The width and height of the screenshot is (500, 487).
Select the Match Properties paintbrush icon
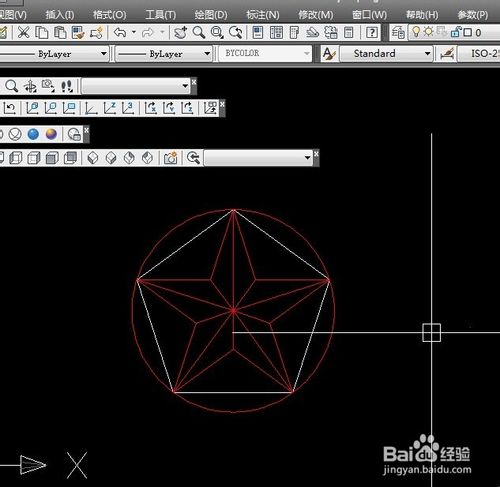tap(78, 33)
